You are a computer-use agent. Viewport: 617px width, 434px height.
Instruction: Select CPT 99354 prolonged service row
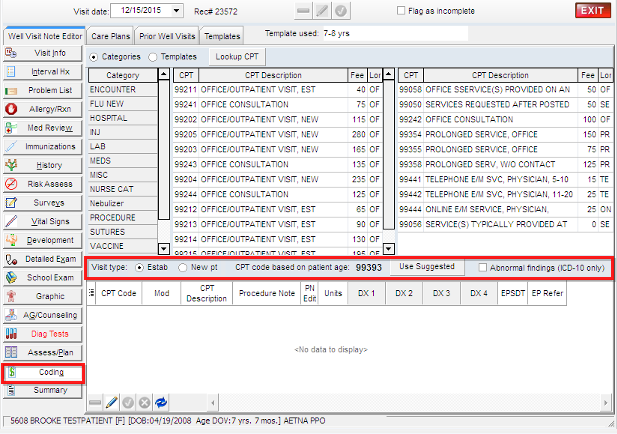[505, 135]
